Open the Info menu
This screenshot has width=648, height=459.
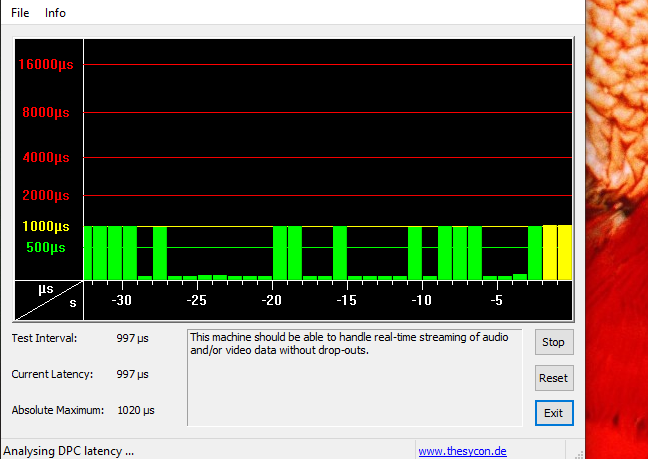pos(55,13)
